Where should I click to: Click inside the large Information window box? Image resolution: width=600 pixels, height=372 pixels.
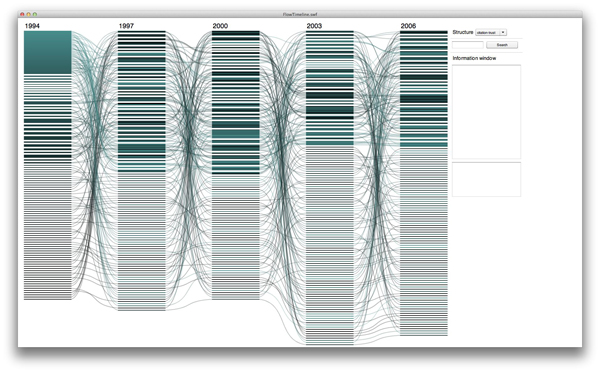(486, 112)
